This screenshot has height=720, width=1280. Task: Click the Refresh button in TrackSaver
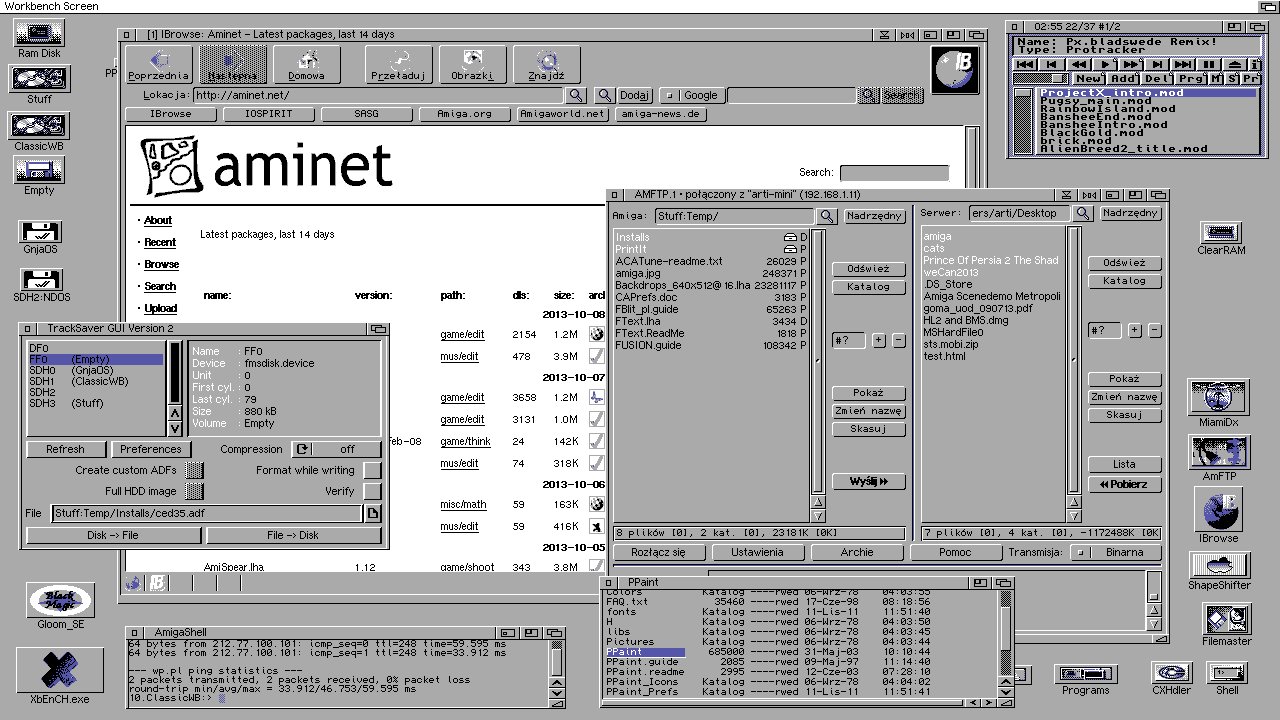tap(65, 450)
